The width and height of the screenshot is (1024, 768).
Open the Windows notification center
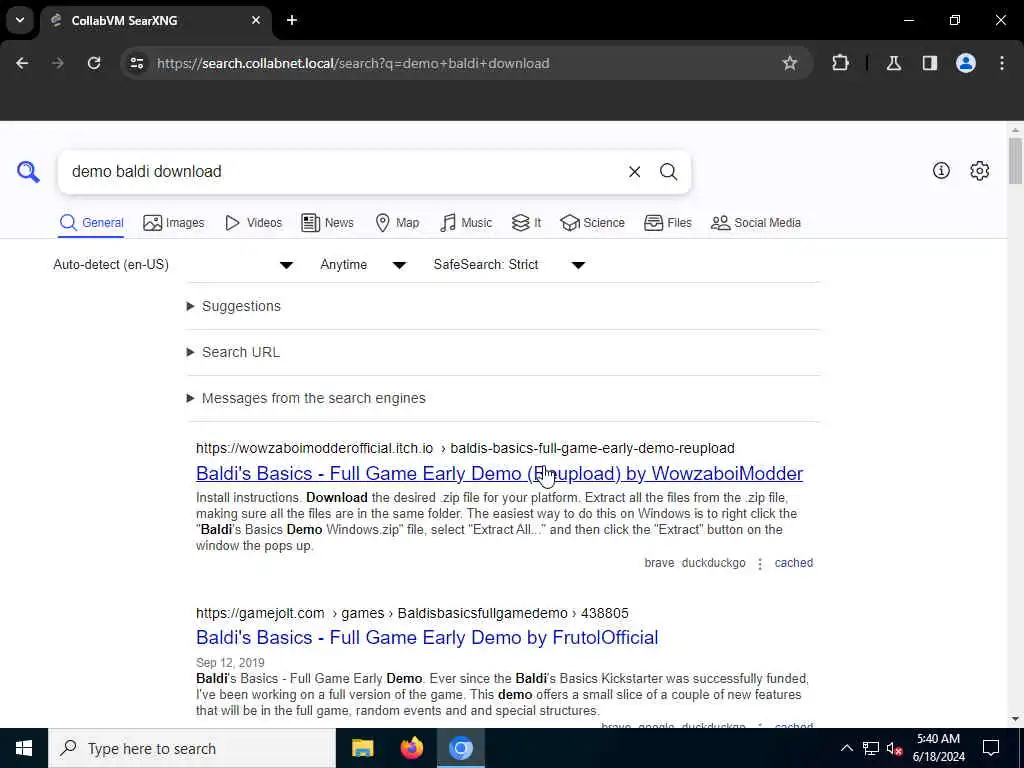991,748
